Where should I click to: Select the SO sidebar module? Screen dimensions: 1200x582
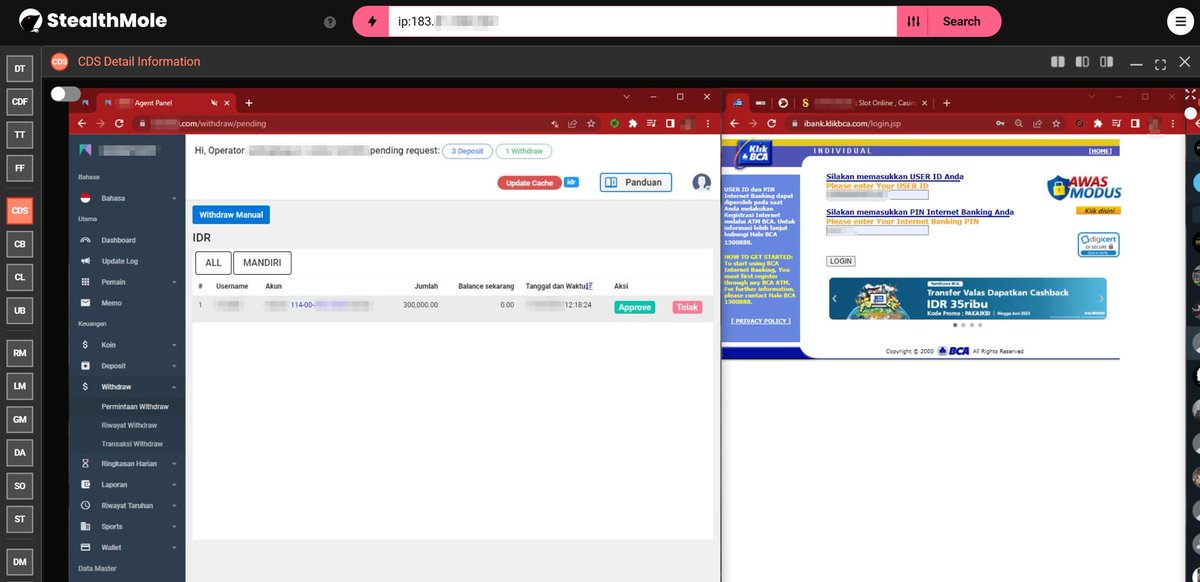(20, 485)
